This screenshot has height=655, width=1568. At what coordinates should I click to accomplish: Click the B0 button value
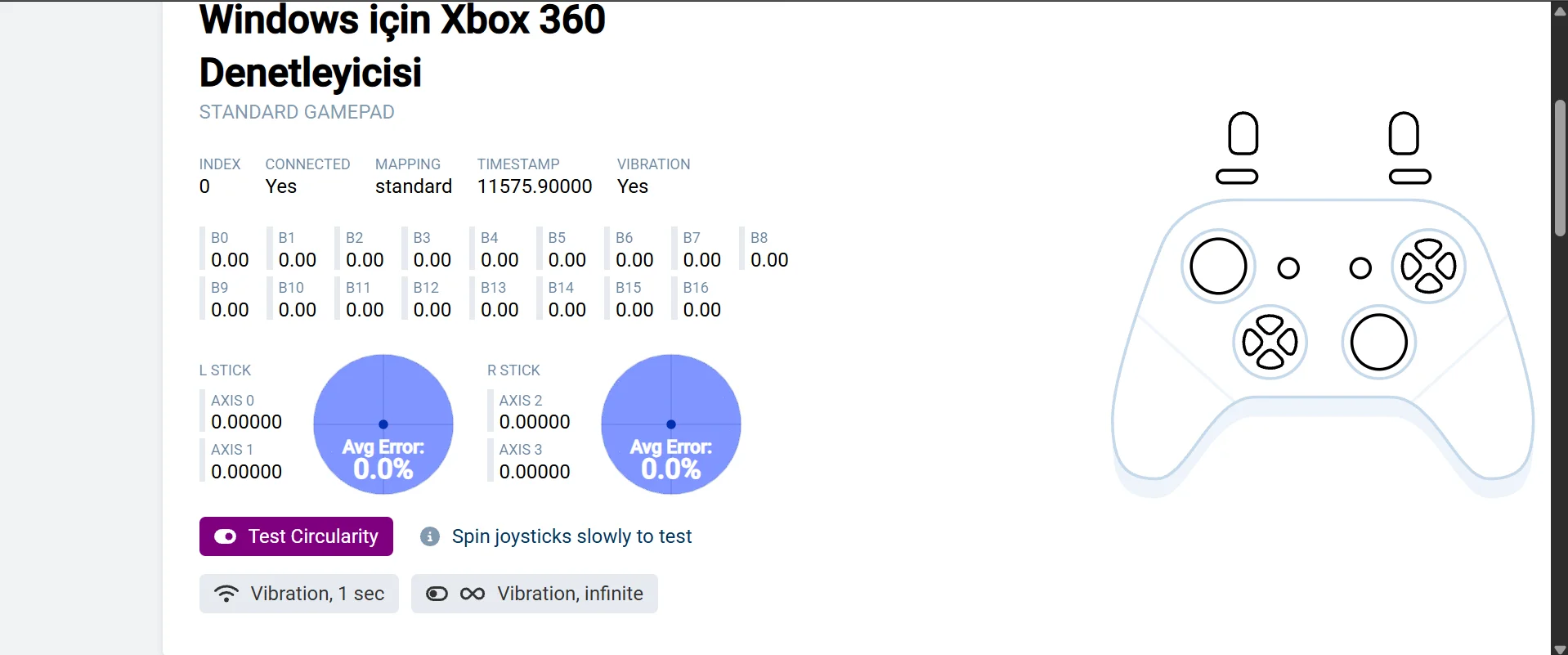(230, 260)
